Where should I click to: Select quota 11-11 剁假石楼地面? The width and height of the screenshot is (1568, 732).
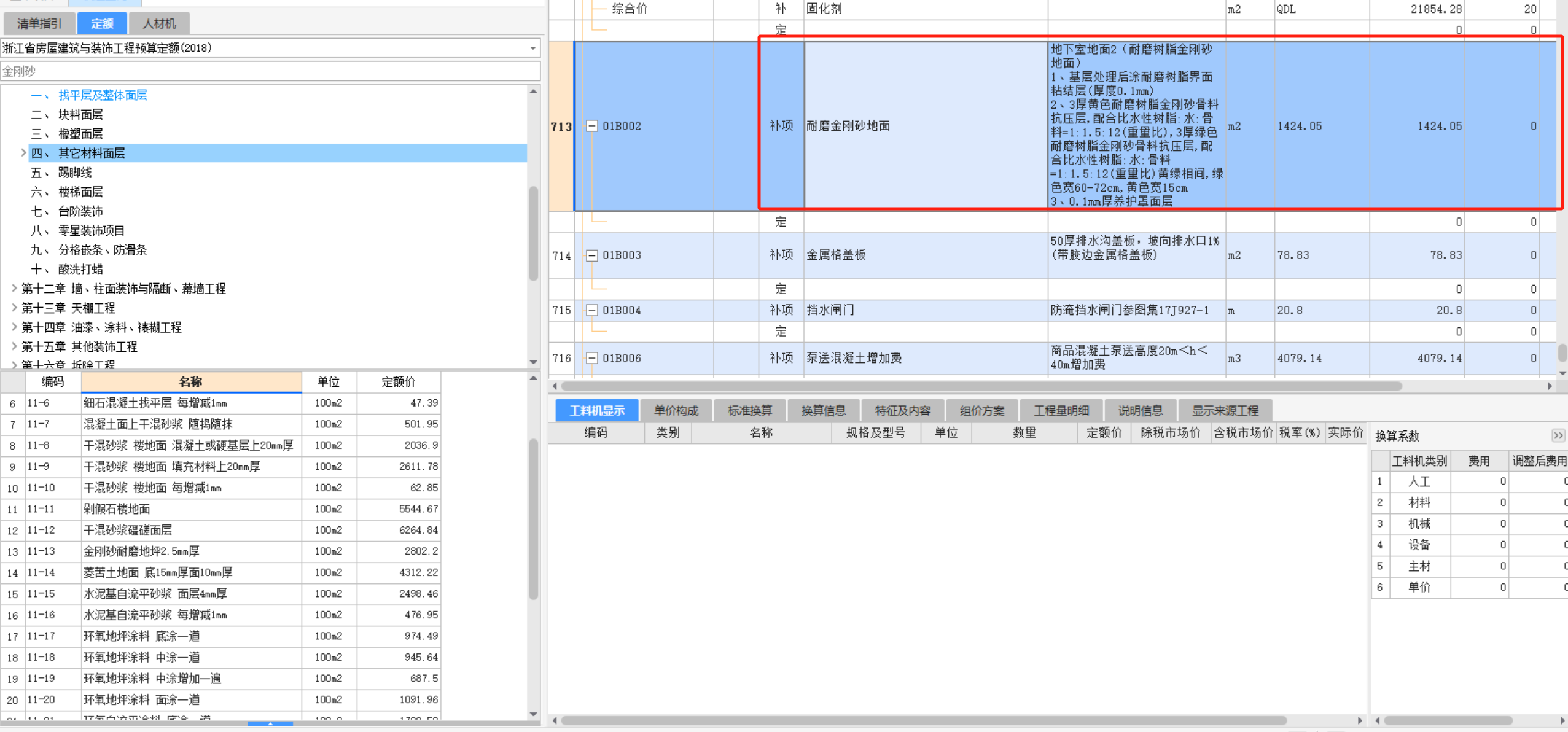221,509
